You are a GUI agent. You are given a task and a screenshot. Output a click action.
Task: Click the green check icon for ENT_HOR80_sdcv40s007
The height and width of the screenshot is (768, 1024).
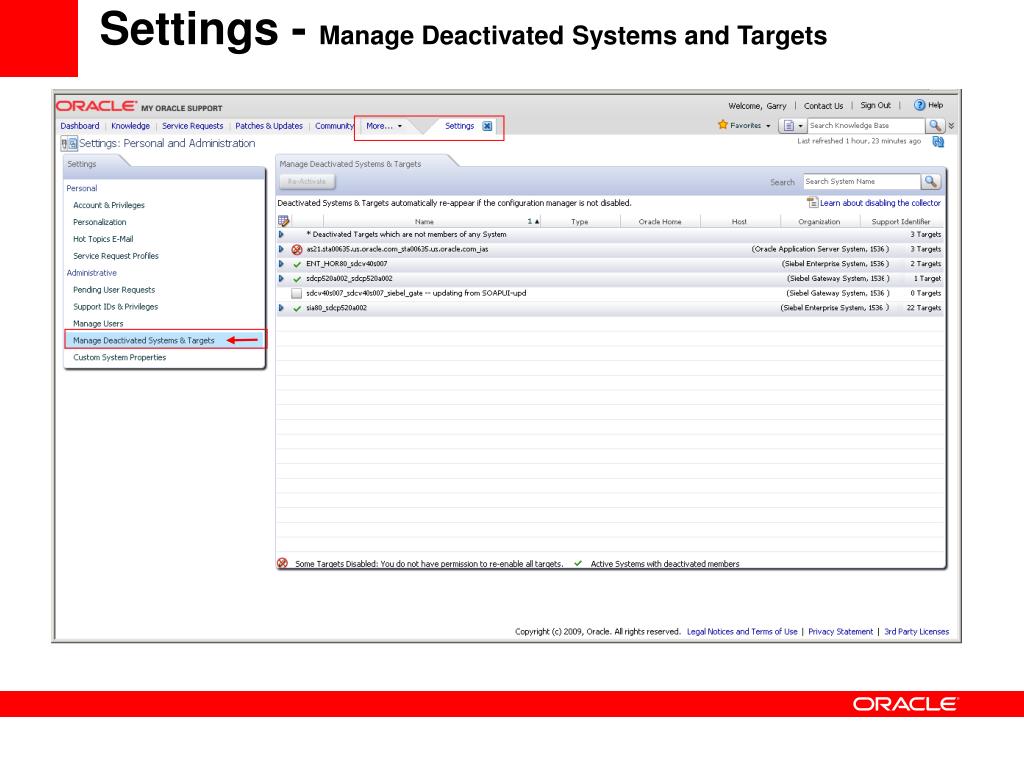[297, 264]
